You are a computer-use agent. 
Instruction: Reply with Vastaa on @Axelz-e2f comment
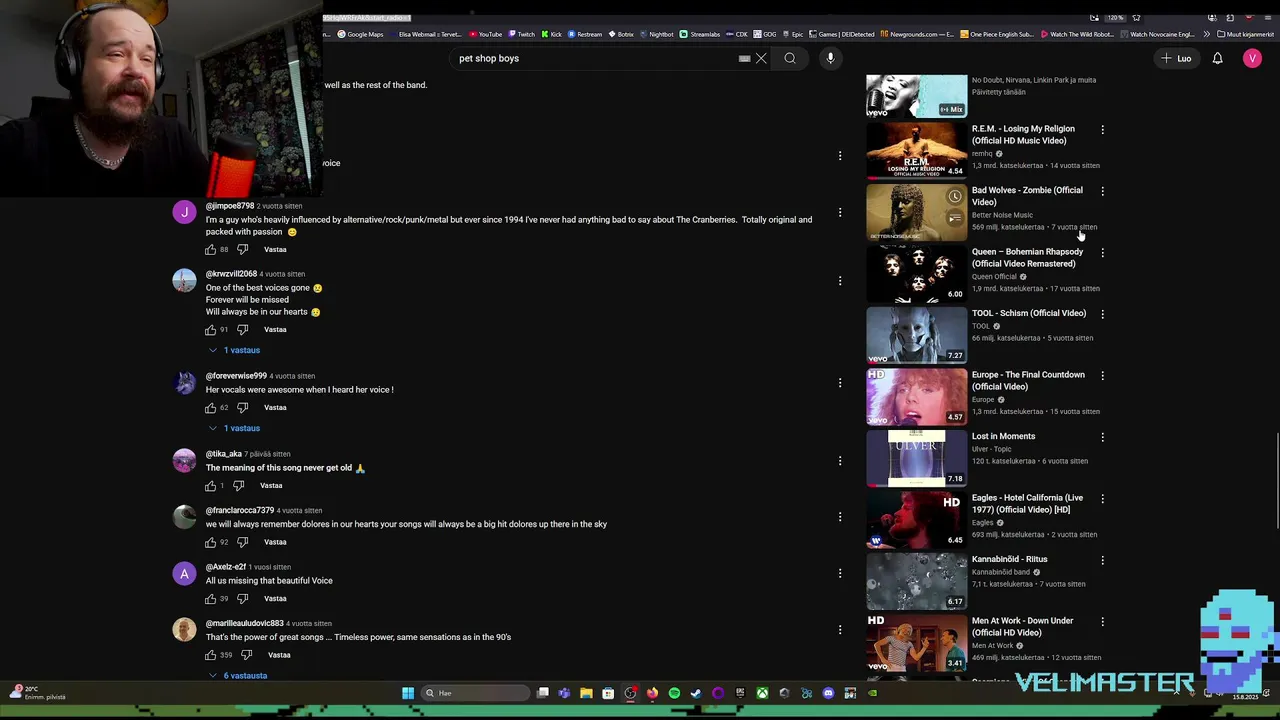275,598
